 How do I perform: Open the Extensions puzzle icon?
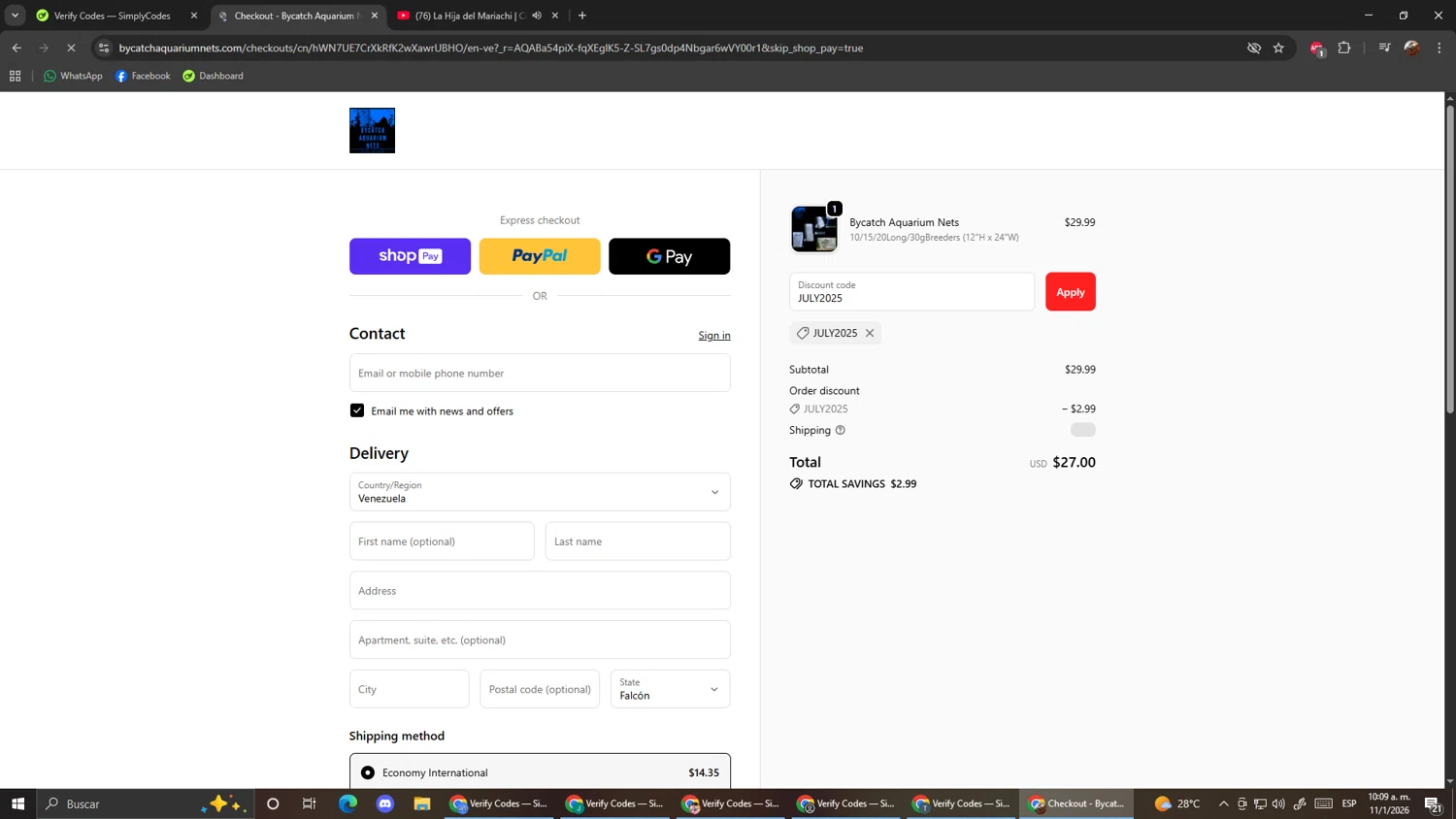tap(1344, 48)
